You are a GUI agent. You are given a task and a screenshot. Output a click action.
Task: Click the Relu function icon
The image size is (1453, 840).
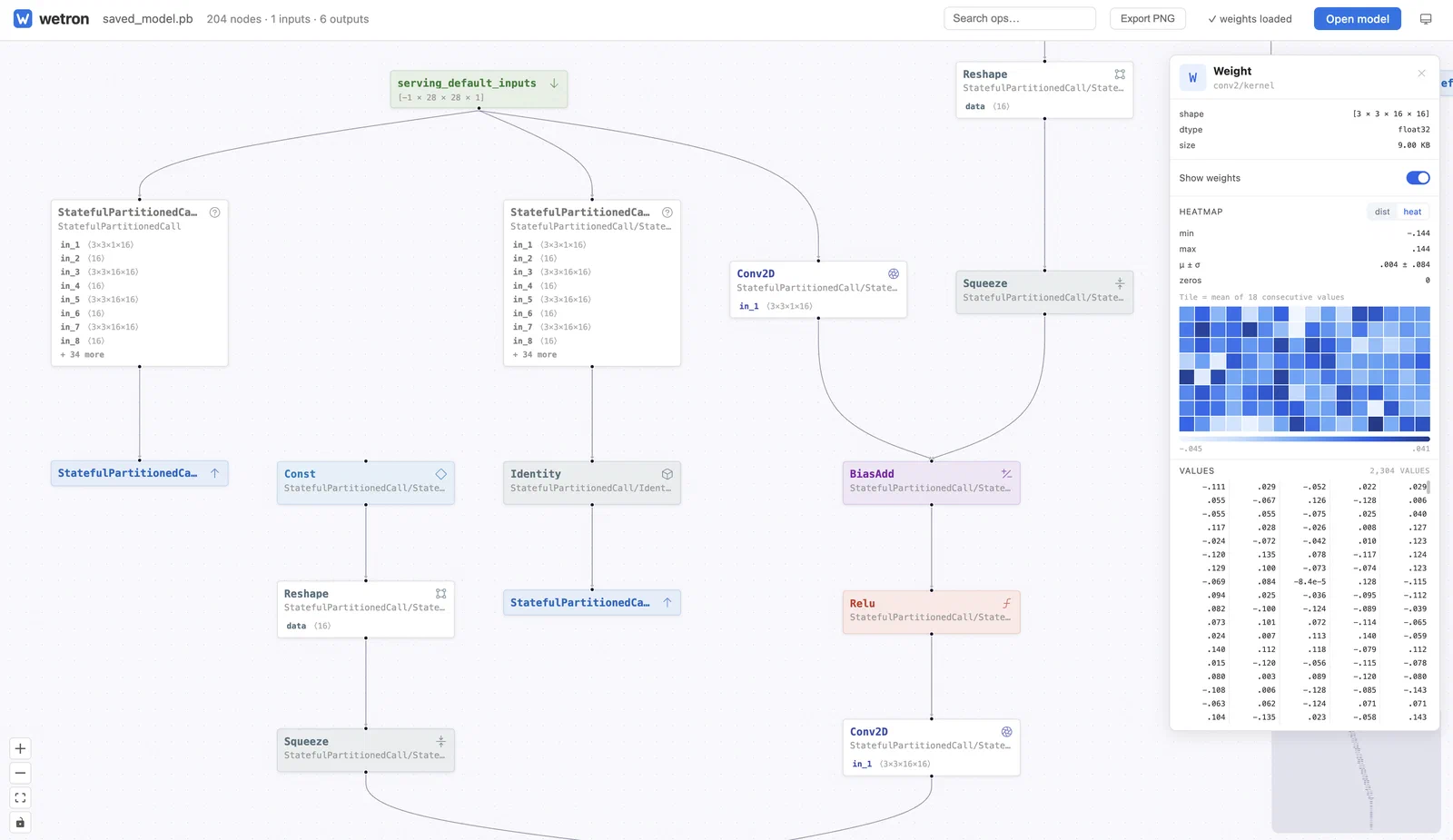point(1006,603)
